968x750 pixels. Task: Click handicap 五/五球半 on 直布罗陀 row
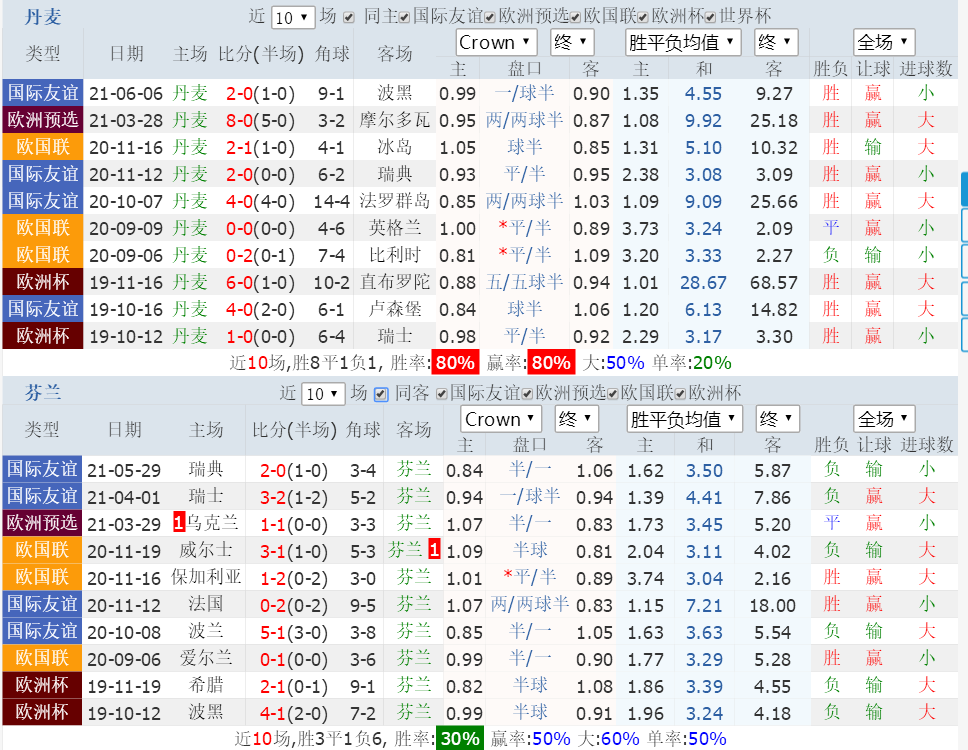coord(524,282)
